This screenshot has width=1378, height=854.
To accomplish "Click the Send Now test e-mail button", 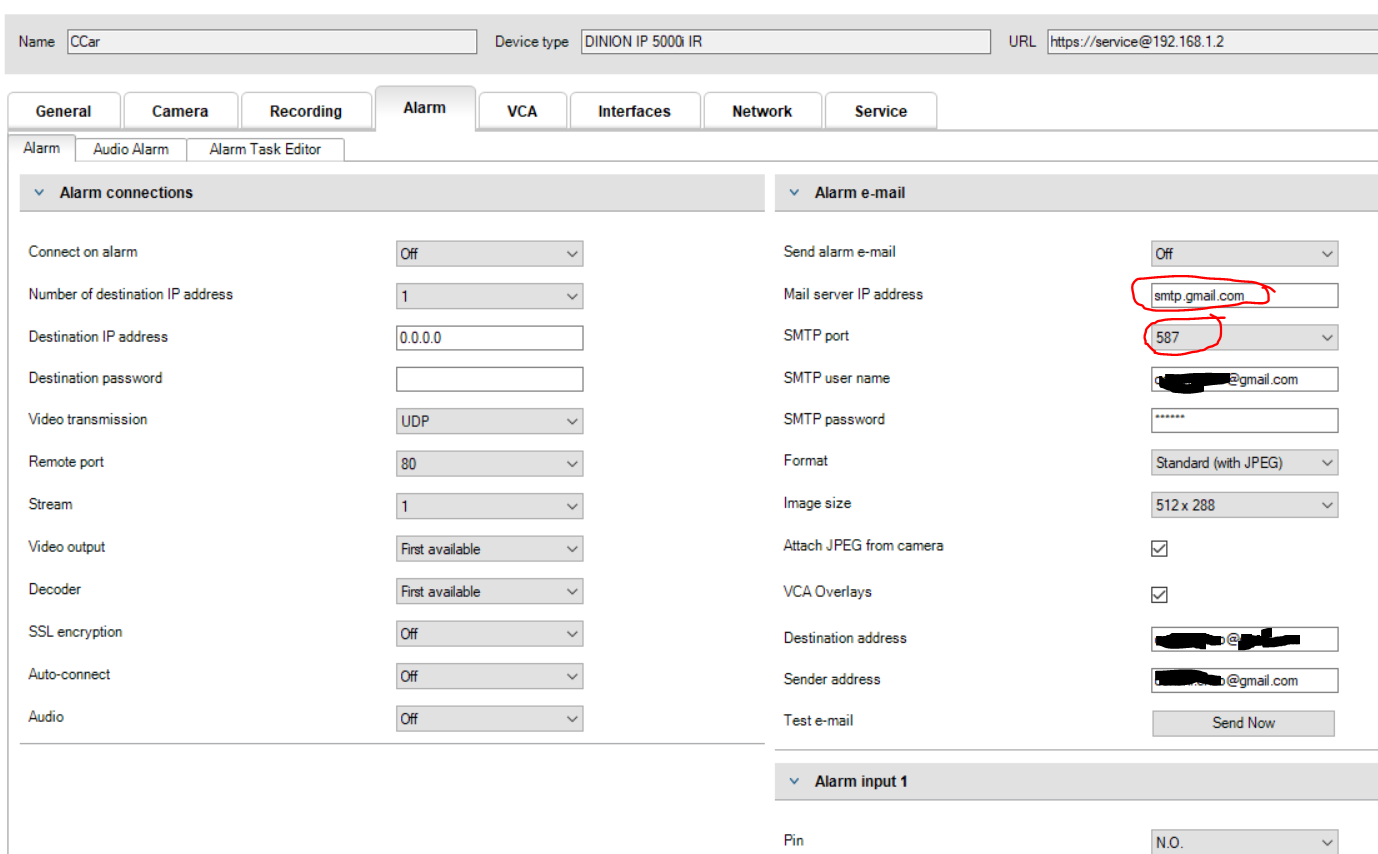I will tap(1243, 723).
